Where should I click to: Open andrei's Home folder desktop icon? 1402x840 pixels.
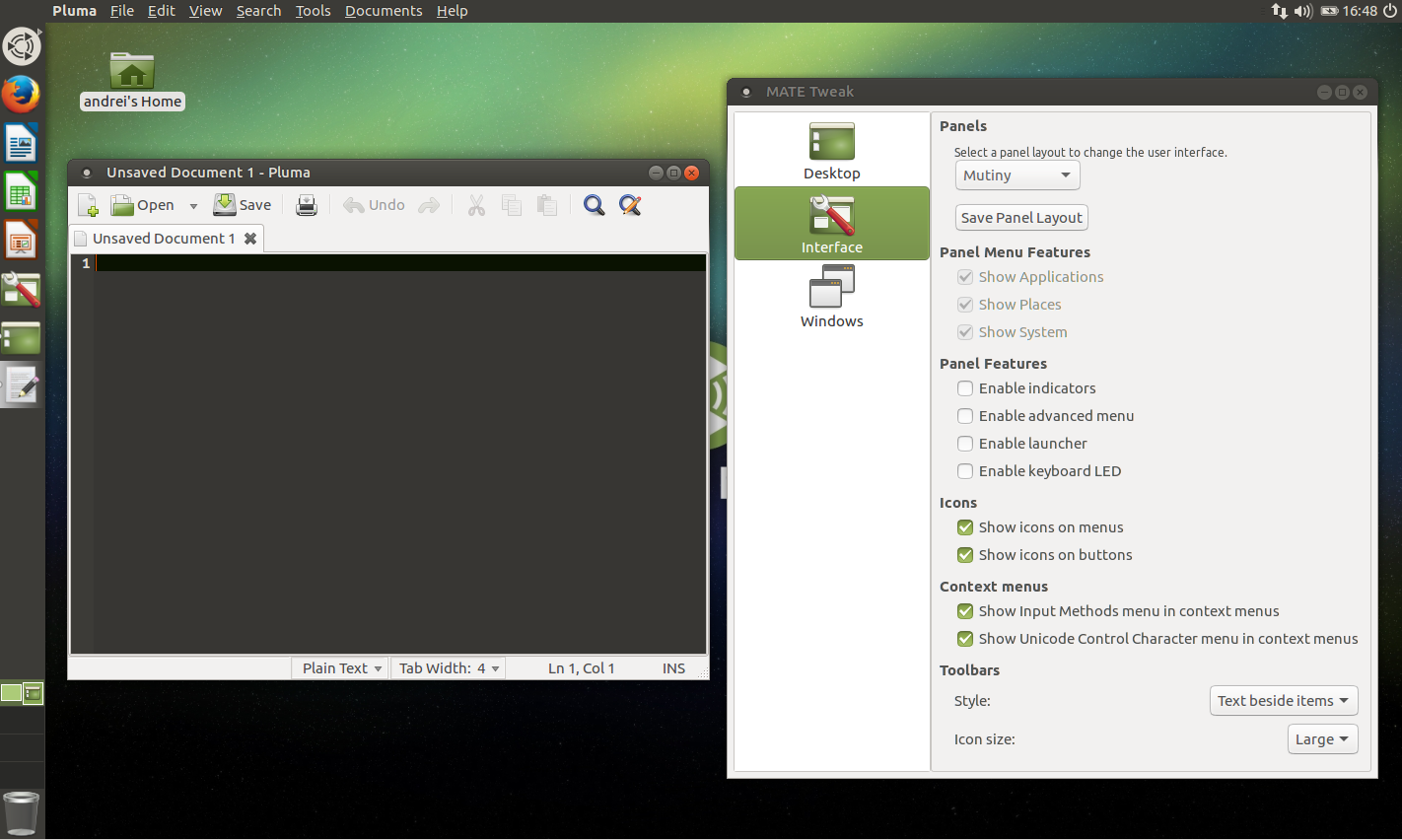132,81
